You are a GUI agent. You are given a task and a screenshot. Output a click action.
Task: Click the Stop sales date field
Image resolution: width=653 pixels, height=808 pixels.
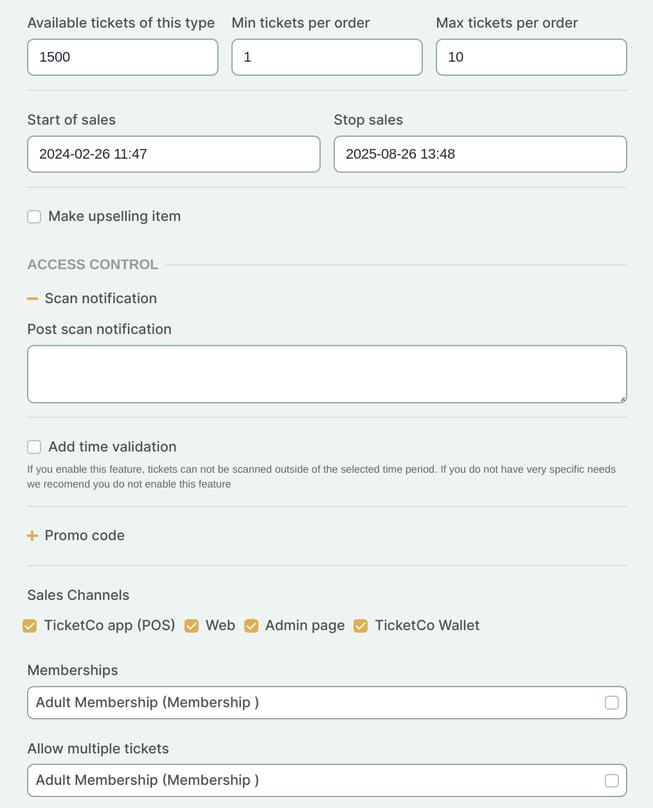point(480,154)
